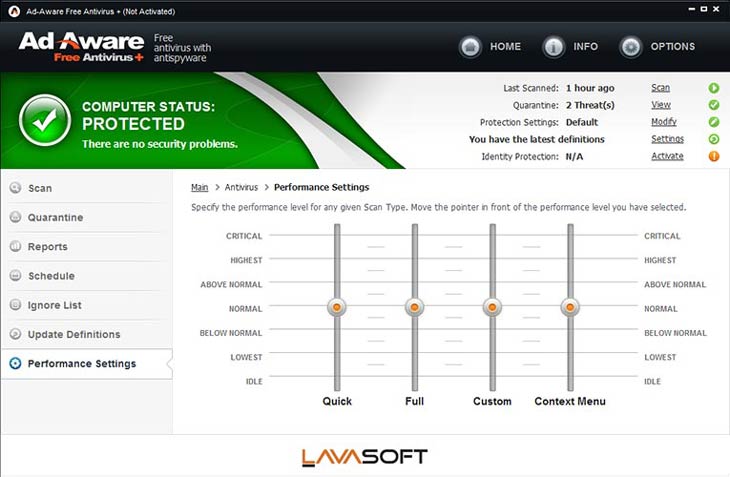Click the Ad-Aware title bar logo icon
Screen dimensions: 730x477
click(14, 11)
